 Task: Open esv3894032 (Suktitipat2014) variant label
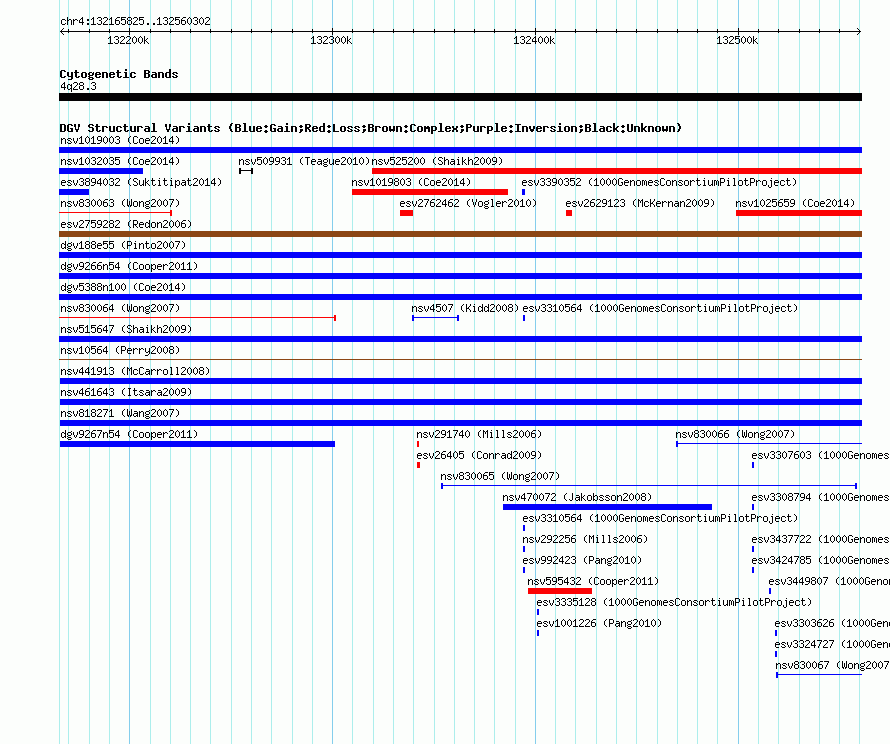[x=141, y=182]
